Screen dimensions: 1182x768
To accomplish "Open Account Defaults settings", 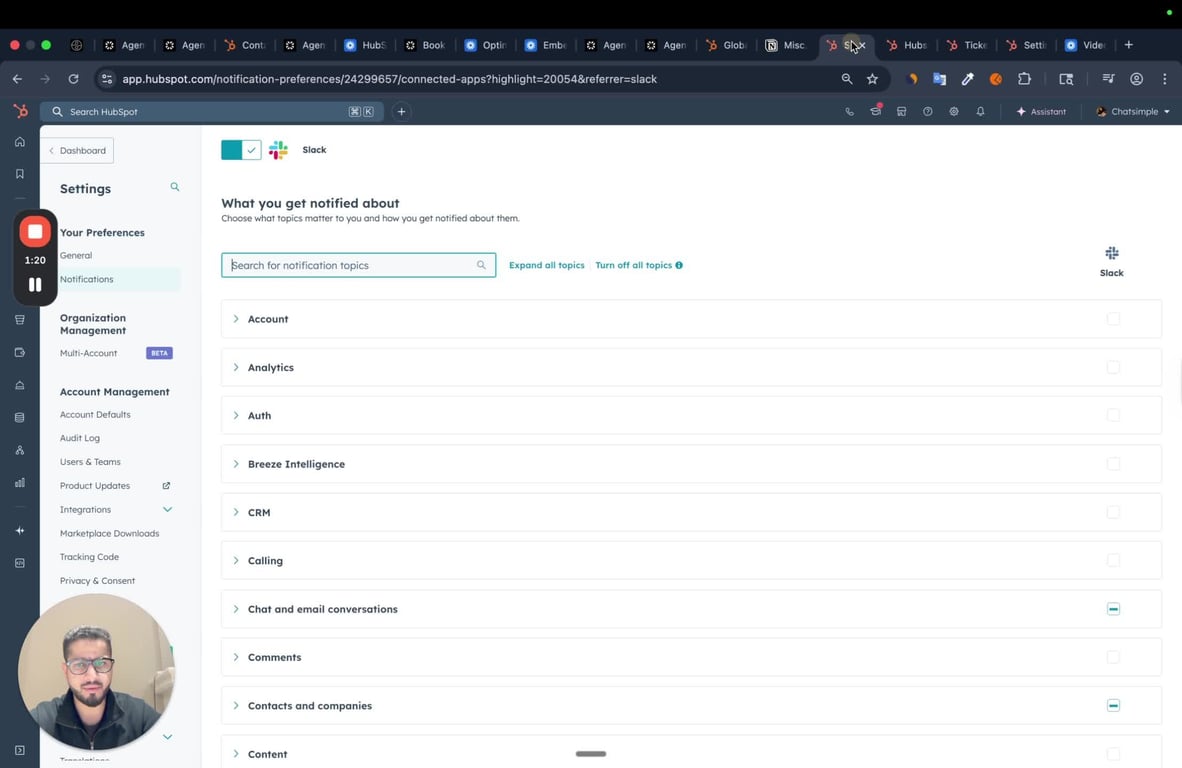I will [95, 415].
